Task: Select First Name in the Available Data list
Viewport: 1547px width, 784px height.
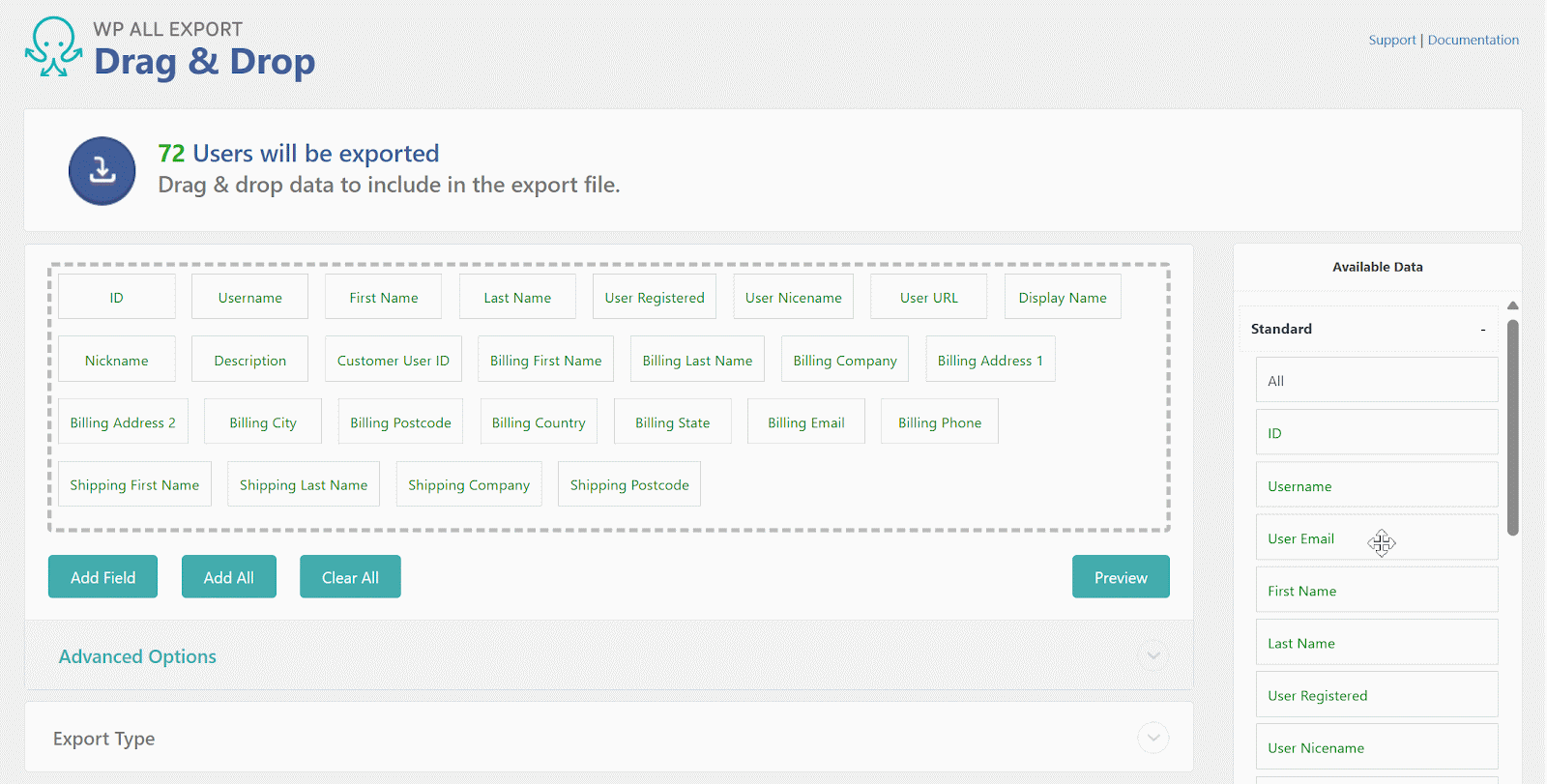Action: (1377, 589)
